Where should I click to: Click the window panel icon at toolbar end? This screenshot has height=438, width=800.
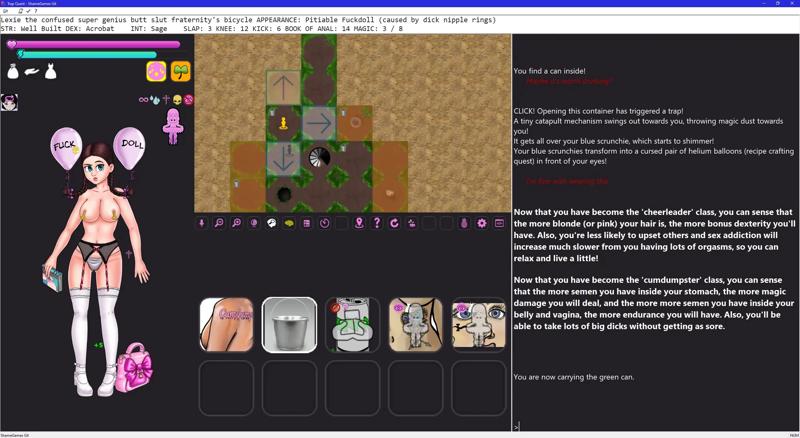499,223
